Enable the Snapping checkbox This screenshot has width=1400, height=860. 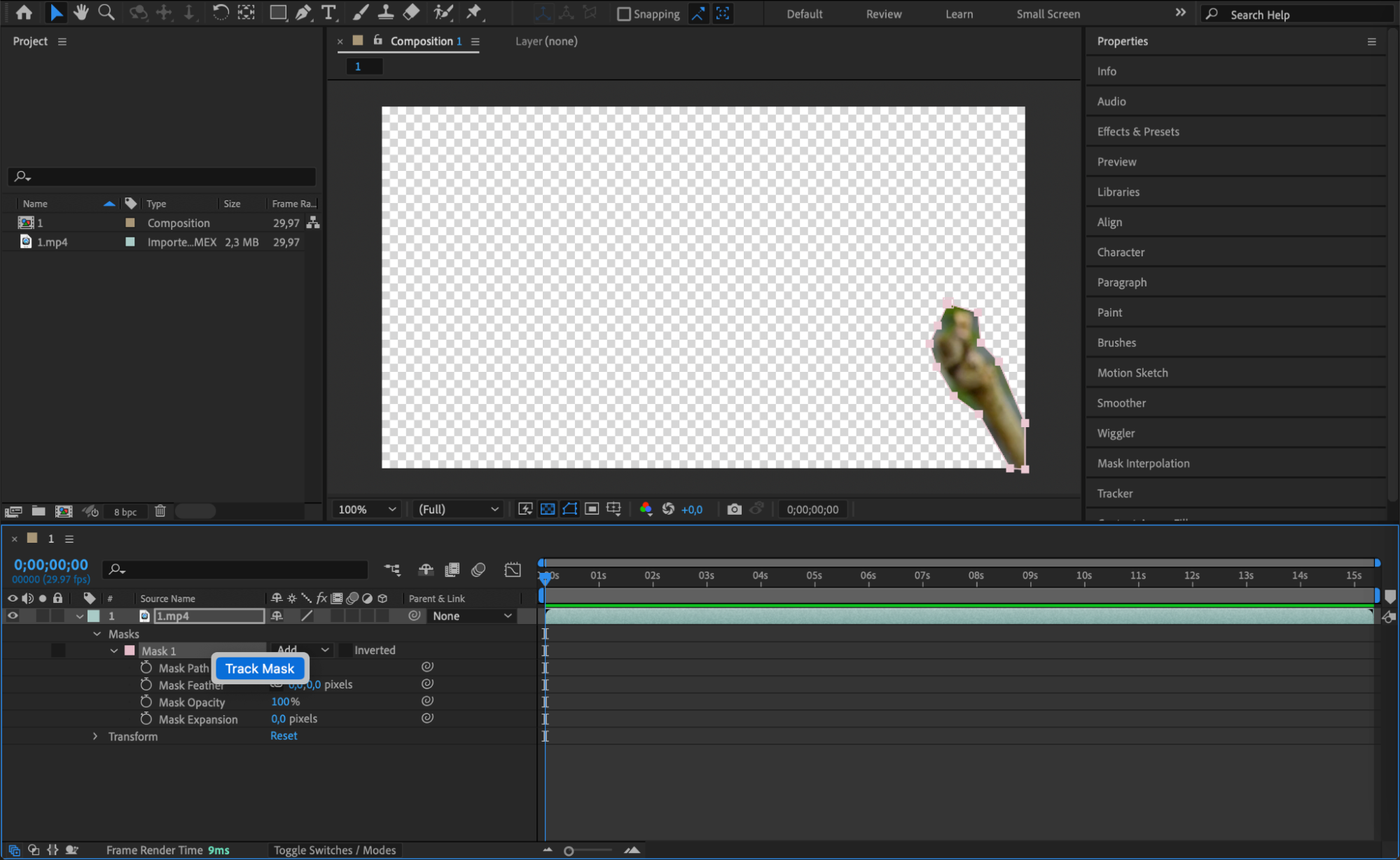point(623,14)
